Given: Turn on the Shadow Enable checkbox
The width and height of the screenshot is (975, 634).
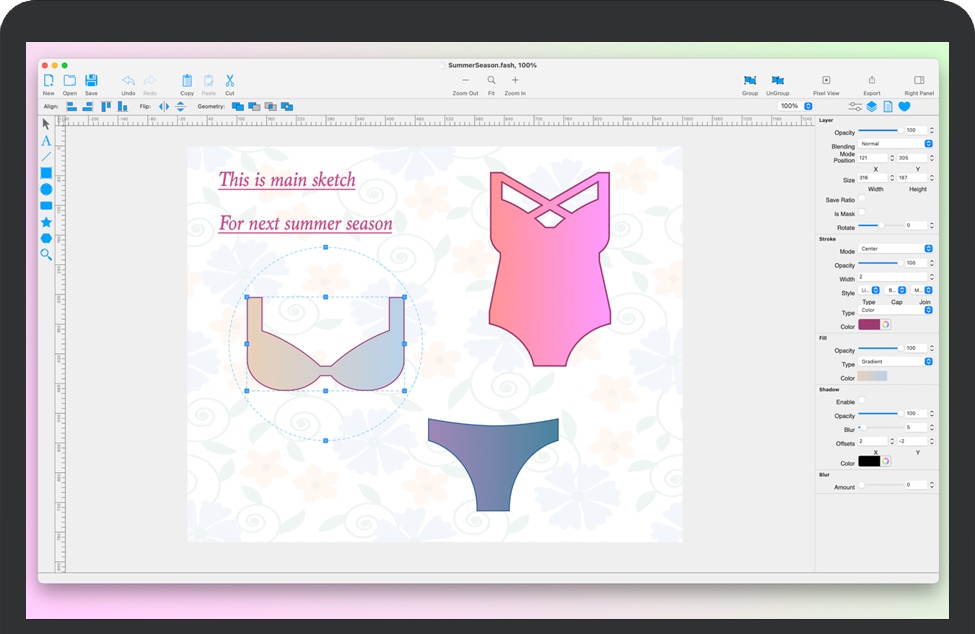Looking at the screenshot, I should 862,400.
